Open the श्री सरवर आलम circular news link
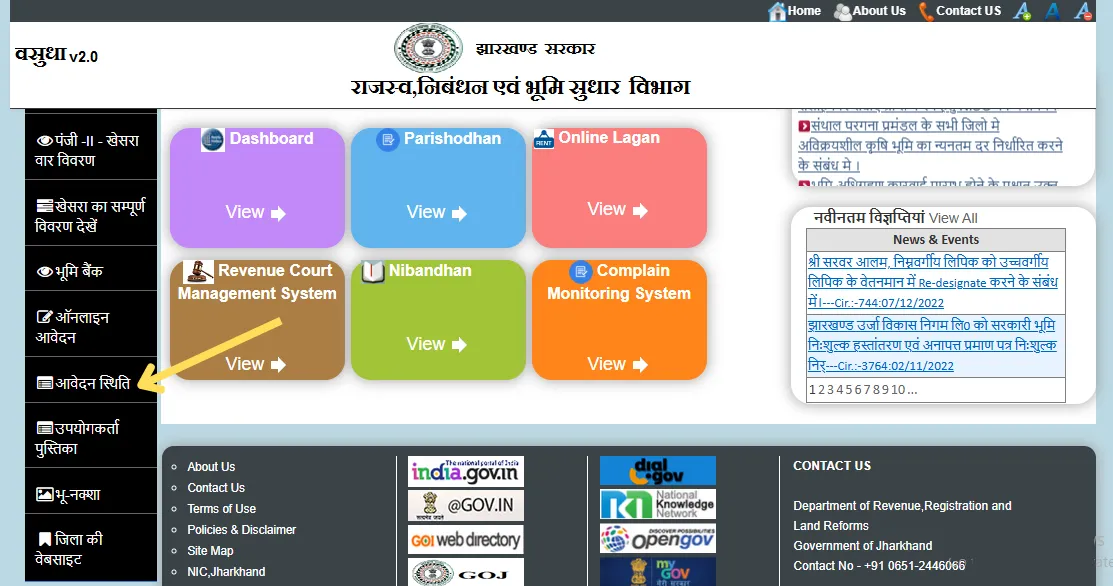The width and height of the screenshot is (1113, 586). pyautogui.click(x=933, y=282)
